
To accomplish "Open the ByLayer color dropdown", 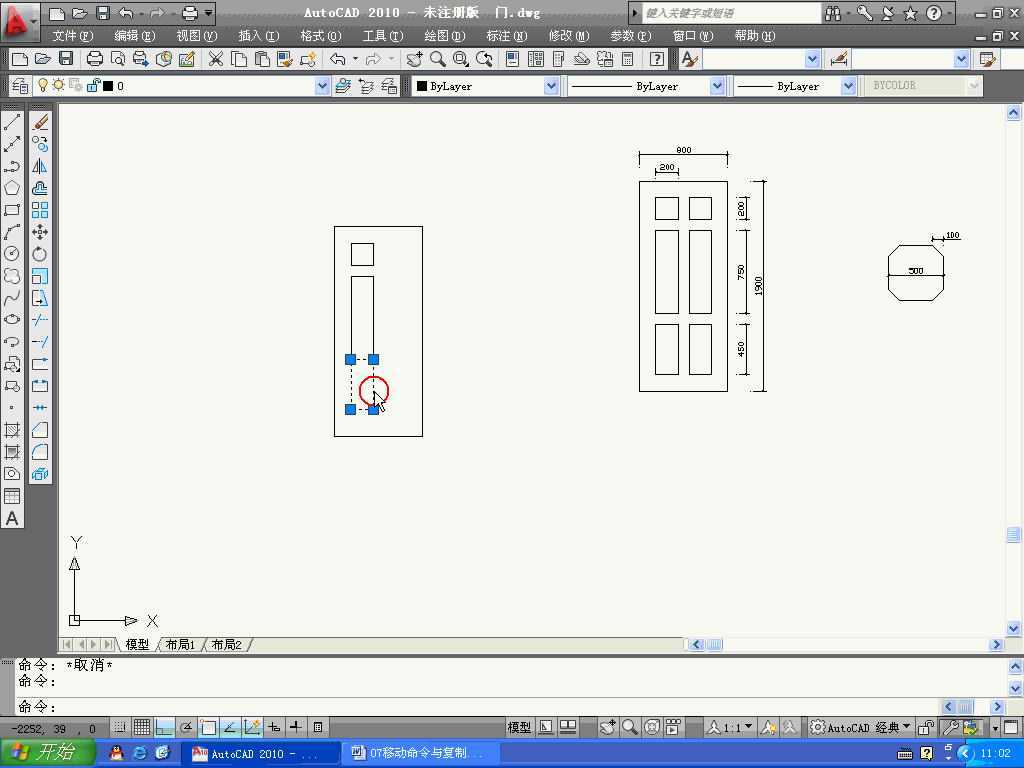I will [551, 86].
